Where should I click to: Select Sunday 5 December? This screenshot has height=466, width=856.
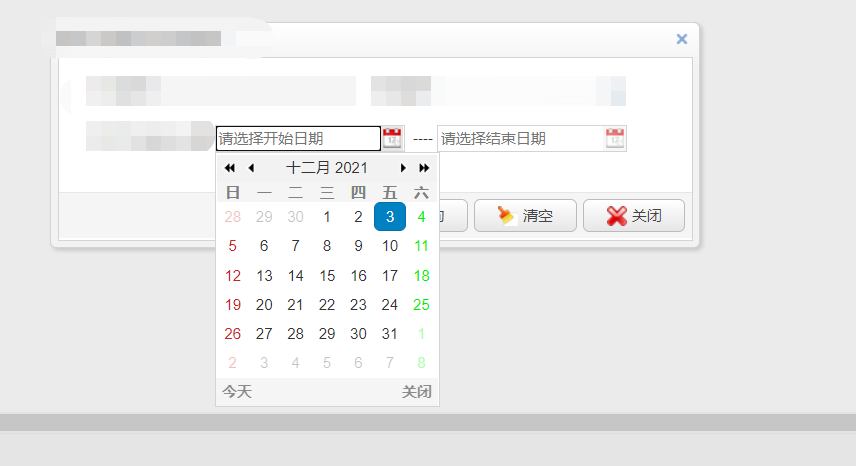pyautogui.click(x=233, y=246)
